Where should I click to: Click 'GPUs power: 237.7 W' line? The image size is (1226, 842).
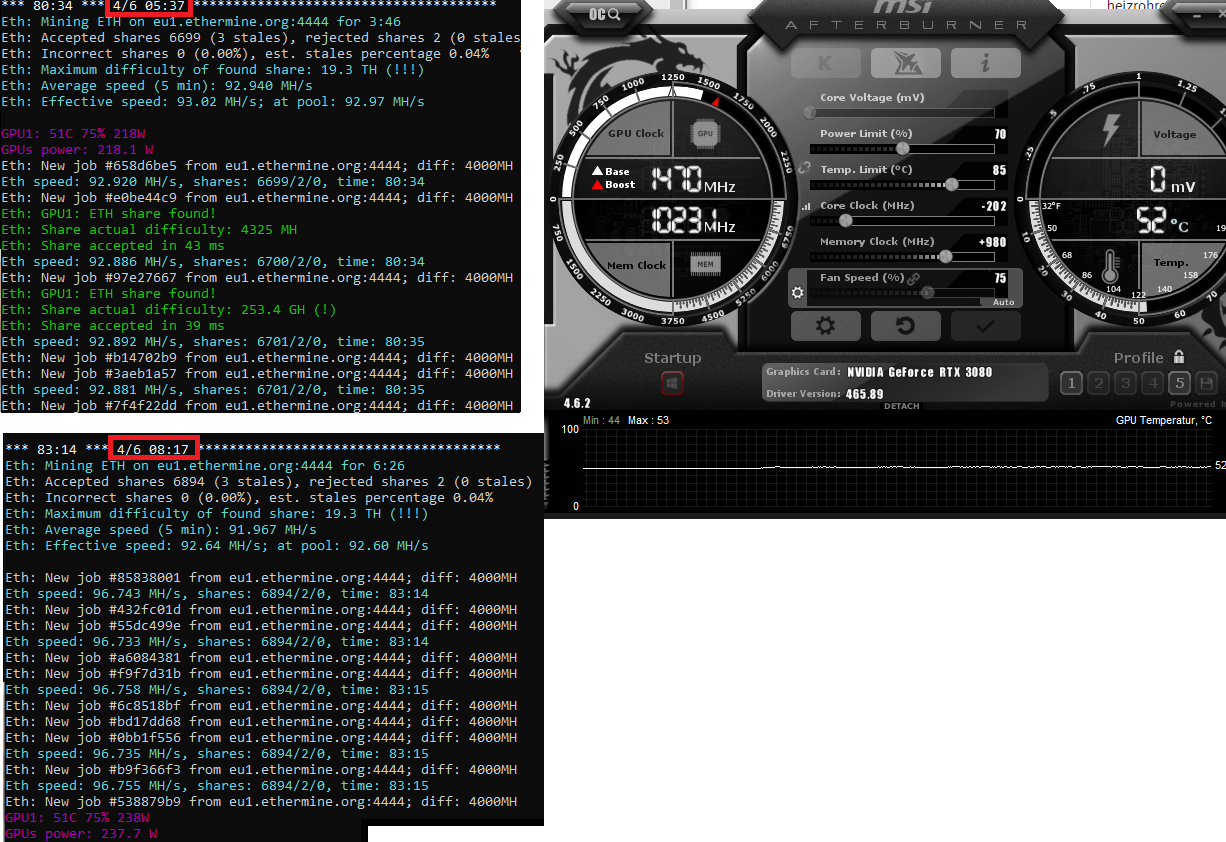81,833
